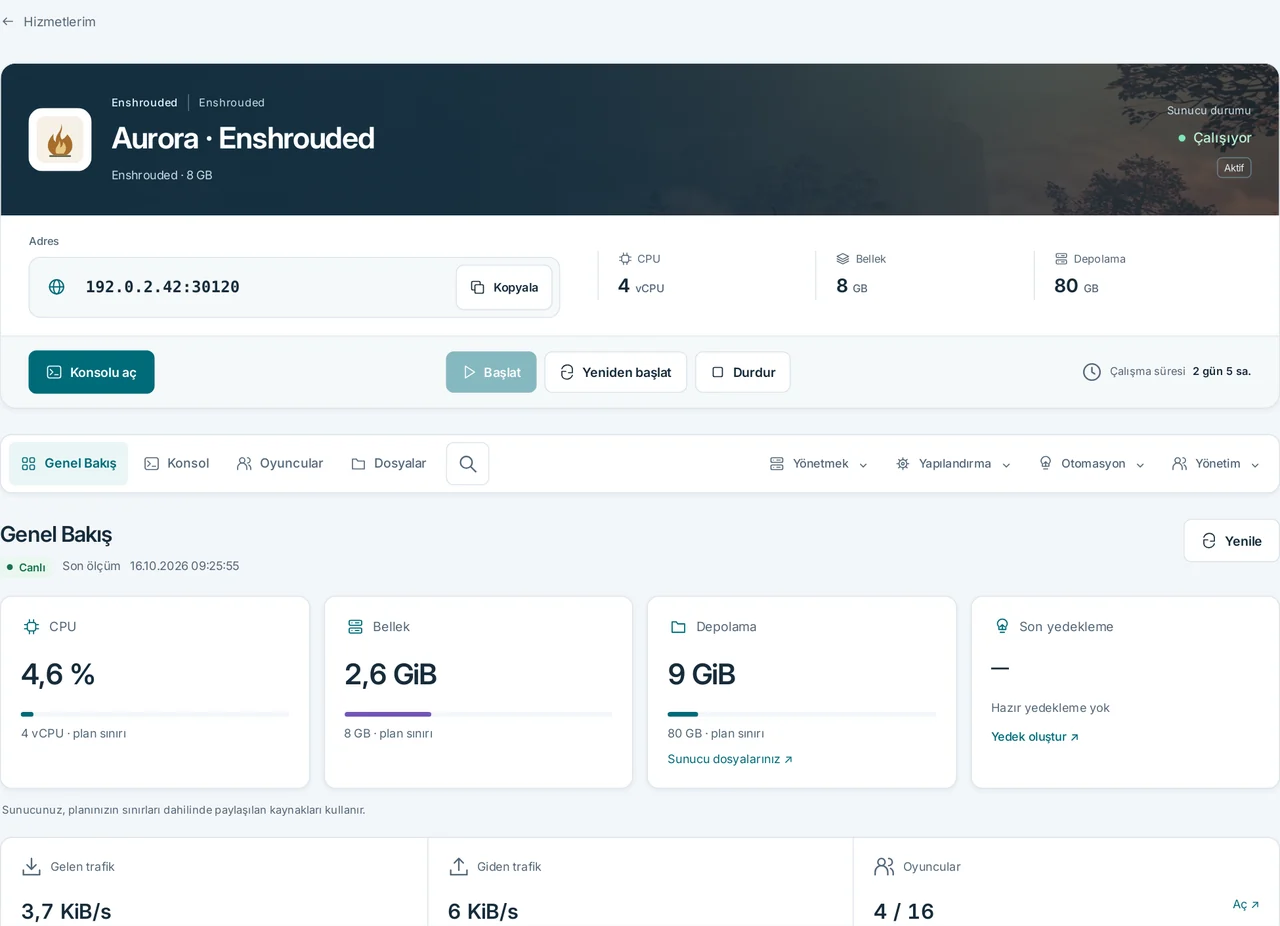Click the Bellek memory icon in the usage card
The image size is (1280, 926).
[355, 627]
